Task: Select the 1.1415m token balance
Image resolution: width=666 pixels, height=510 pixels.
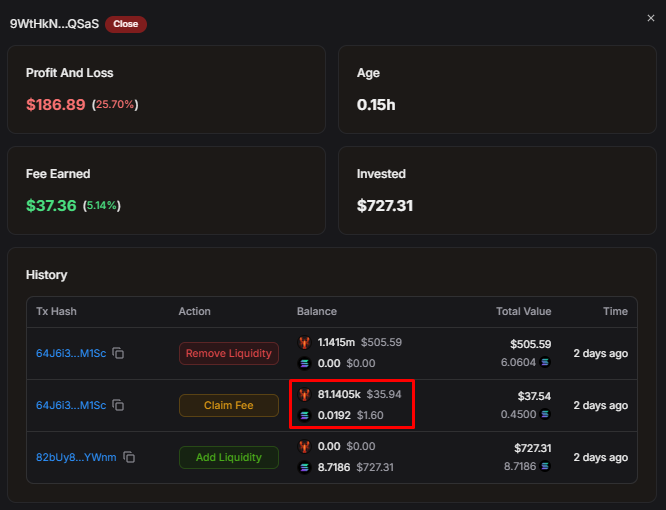Action: coord(336,342)
